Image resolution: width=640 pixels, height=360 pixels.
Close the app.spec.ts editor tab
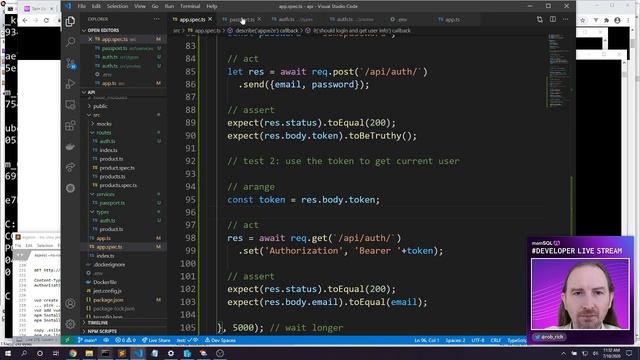(210, 19)
